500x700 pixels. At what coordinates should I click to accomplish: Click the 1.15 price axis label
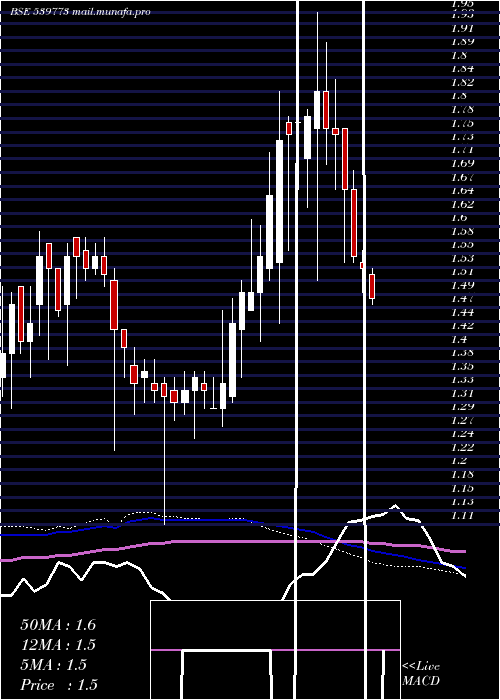click(462, 488)
